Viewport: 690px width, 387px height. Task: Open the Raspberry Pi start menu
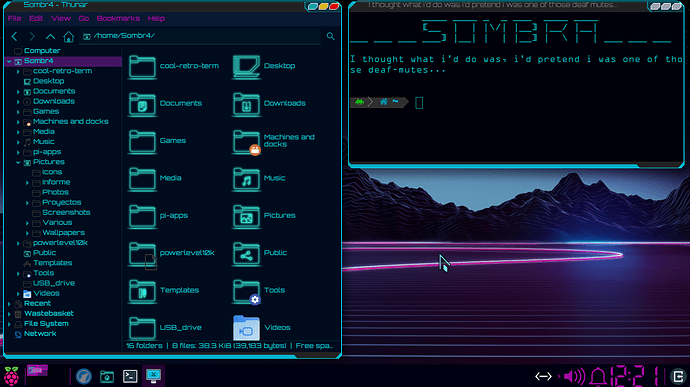[x=11, y=376]
